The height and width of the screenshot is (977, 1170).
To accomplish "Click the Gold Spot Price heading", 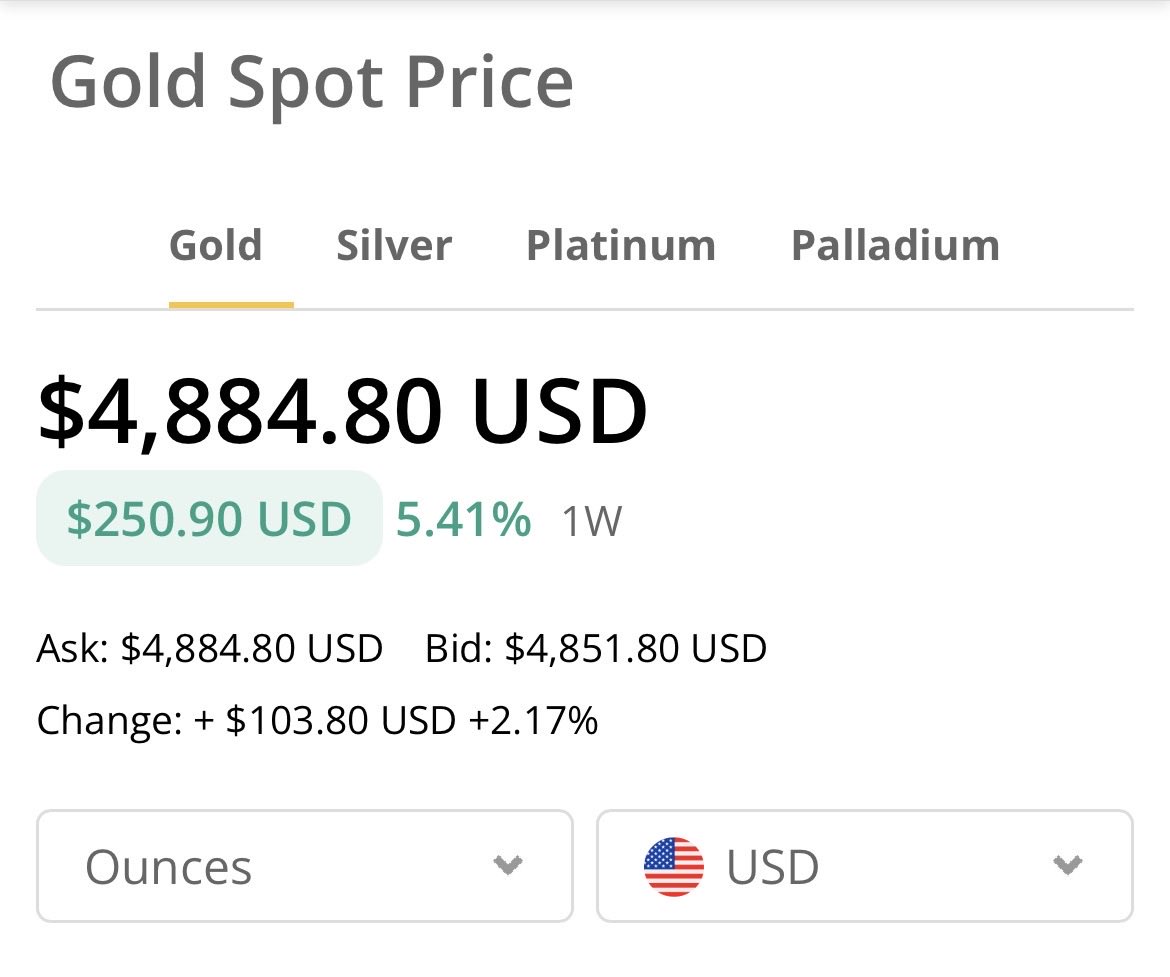I will point(312,82).
